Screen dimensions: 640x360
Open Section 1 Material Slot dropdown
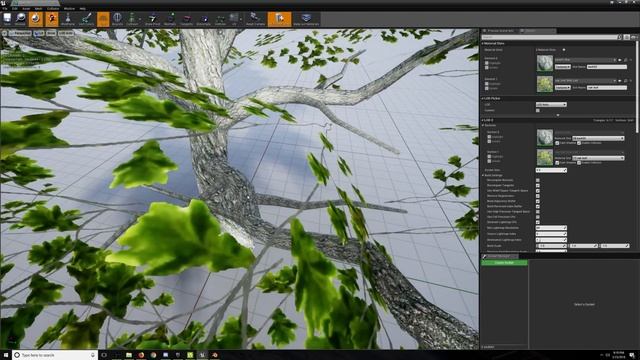tap(598, 158)
